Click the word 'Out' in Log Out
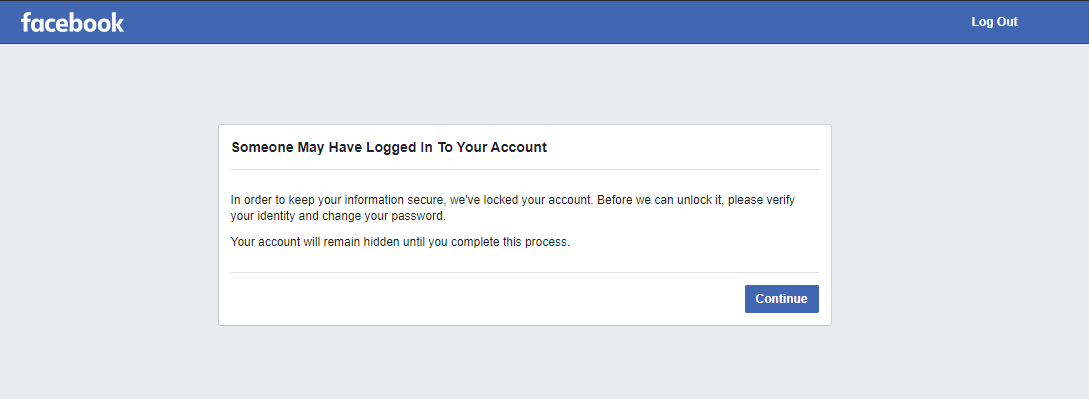 tap(1008, 22)
